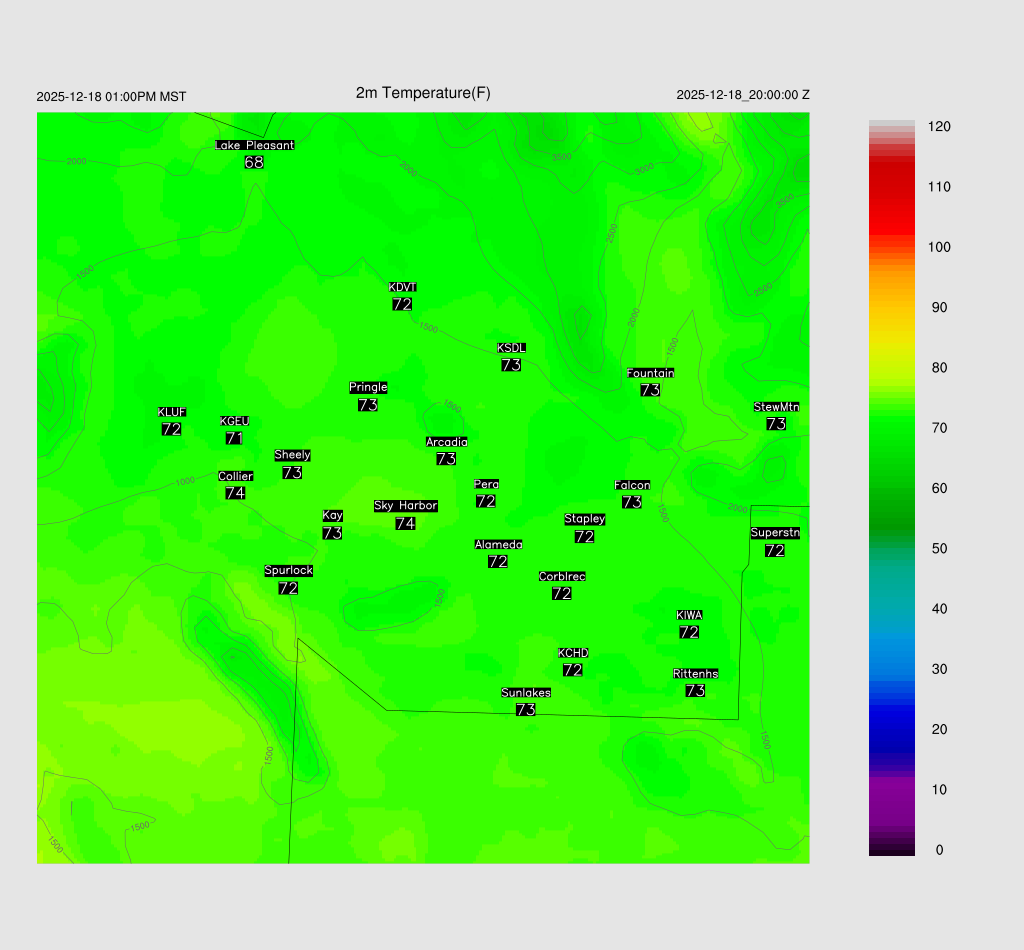Screen dimensions: 1024x950
Task: Click the KLUF station label
Action: [x=172, y=412]
